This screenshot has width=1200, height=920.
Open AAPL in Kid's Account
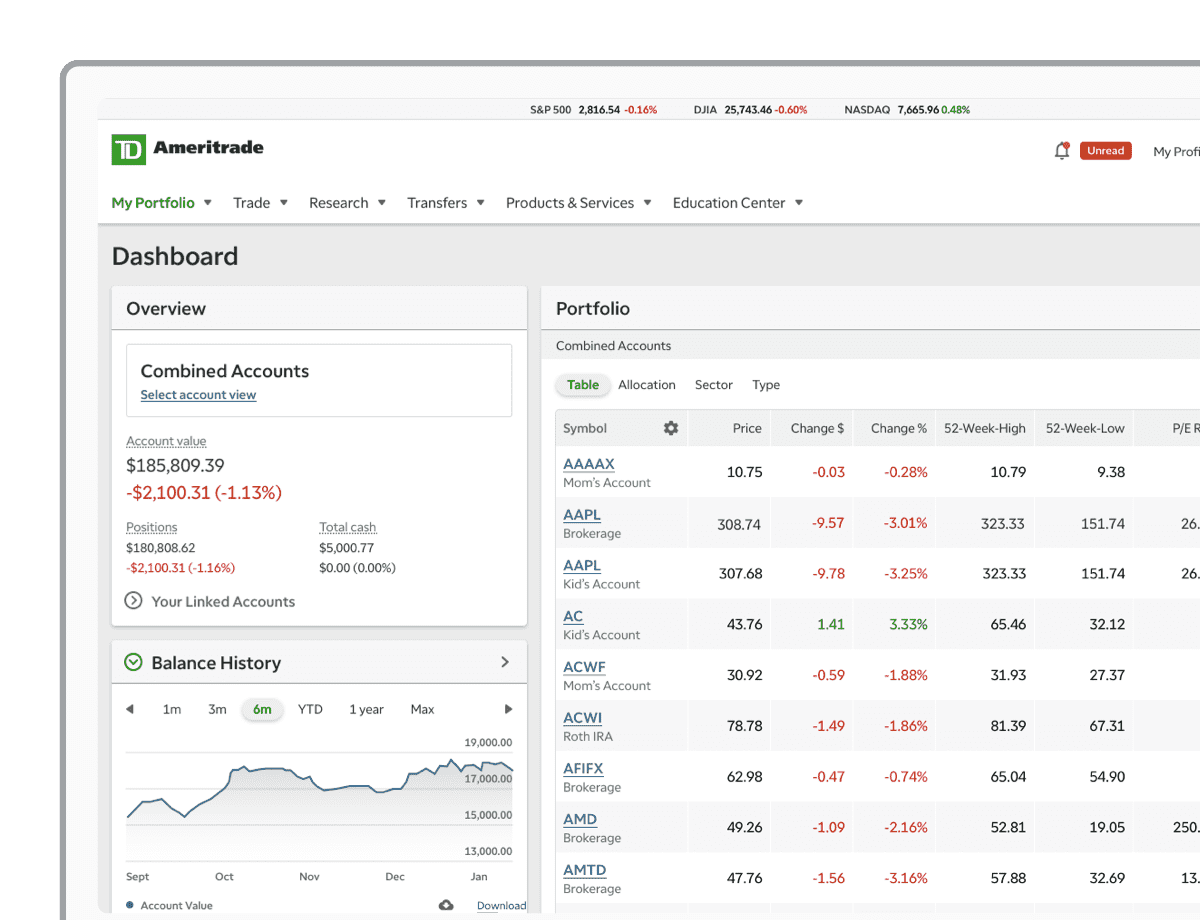pos(582,566)
